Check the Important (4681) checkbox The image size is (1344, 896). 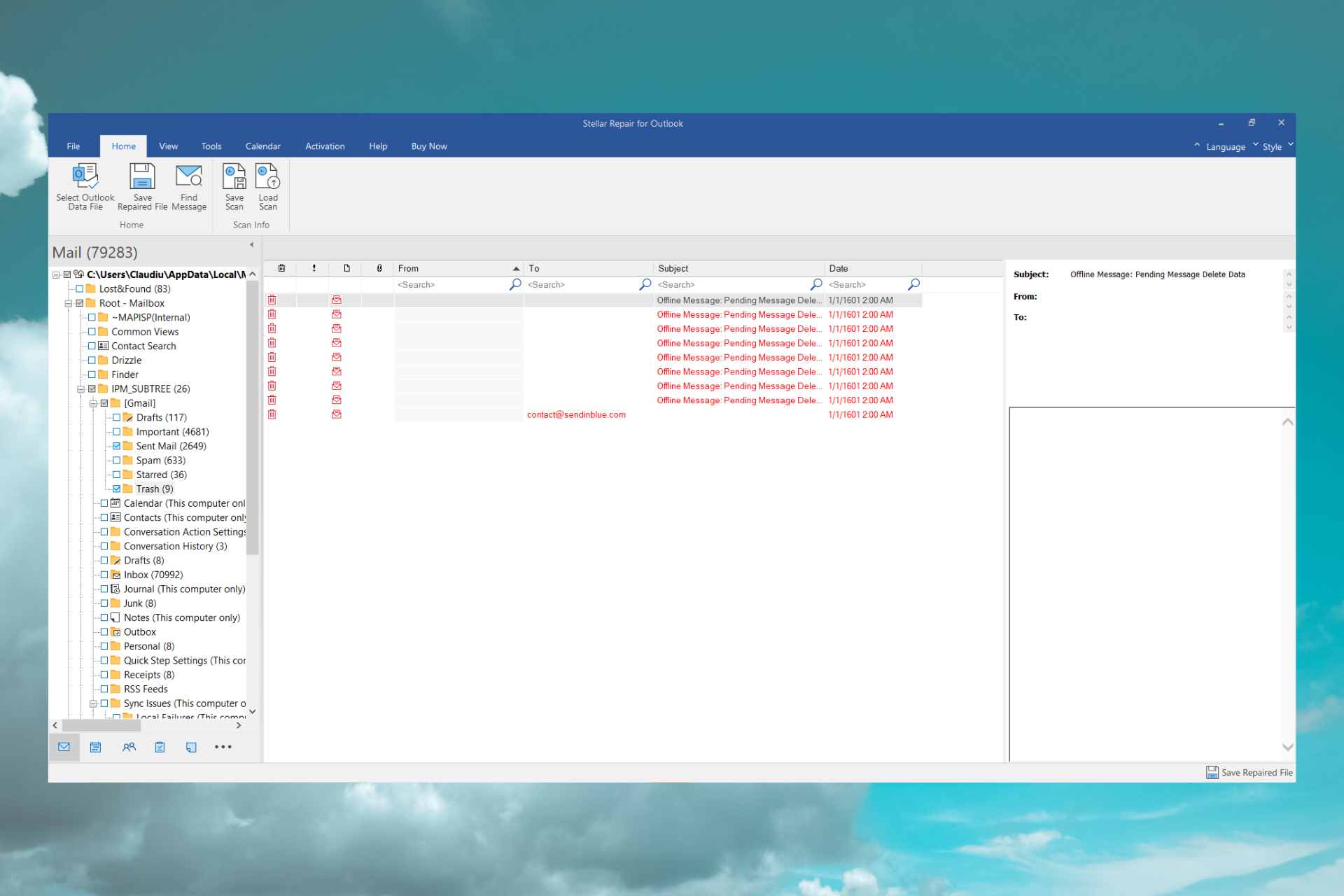[x=117, y=432]
